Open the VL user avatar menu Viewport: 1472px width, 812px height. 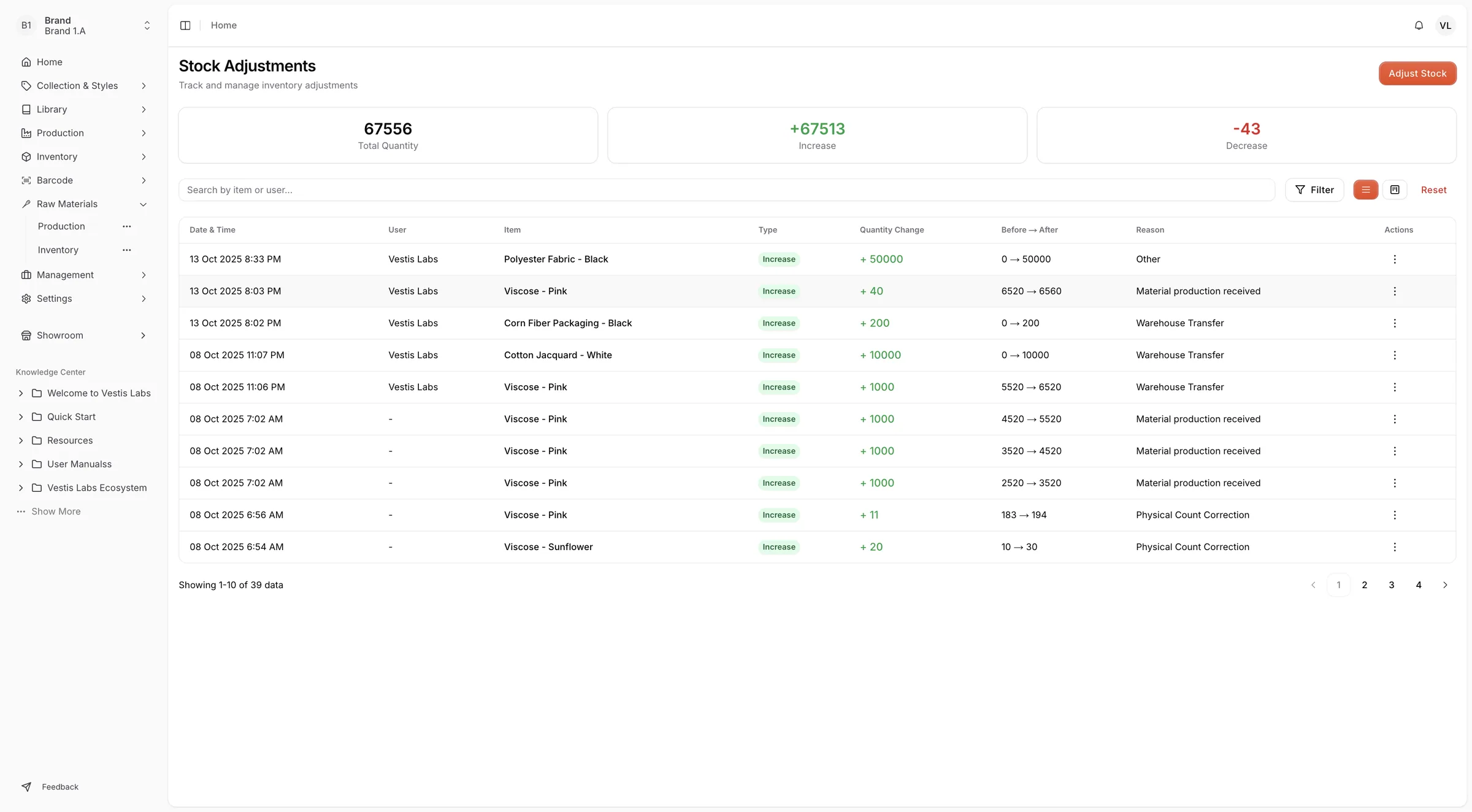(x=1446, y=25)
